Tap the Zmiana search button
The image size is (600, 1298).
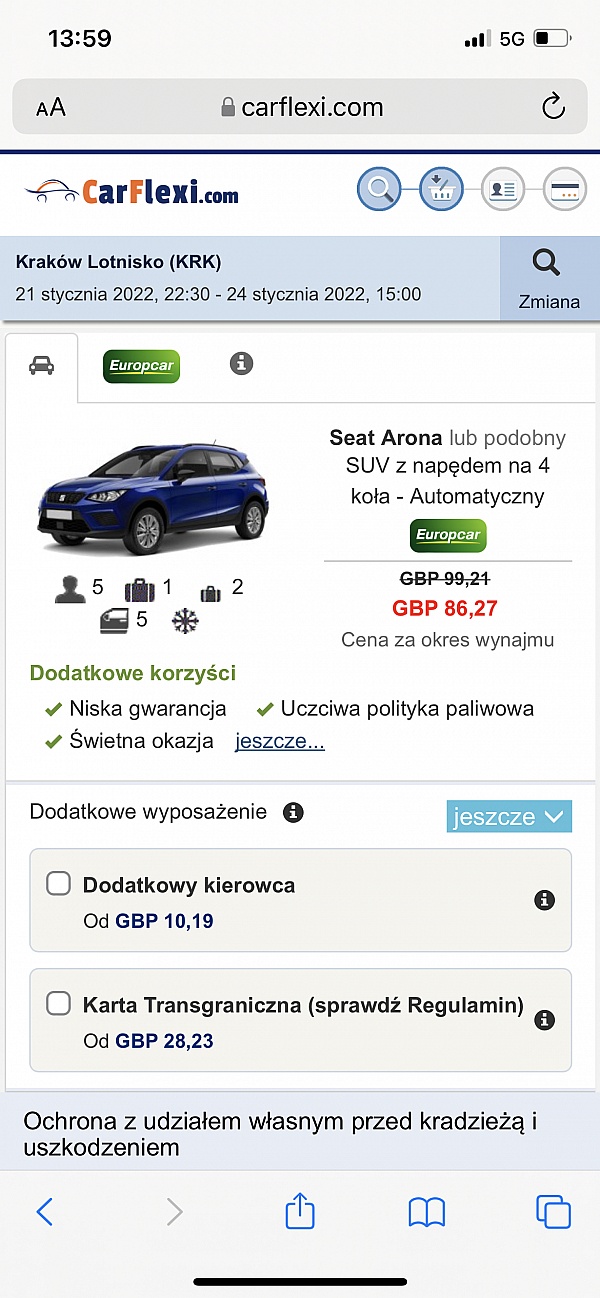pyautogui.click(x=549, y=279)
